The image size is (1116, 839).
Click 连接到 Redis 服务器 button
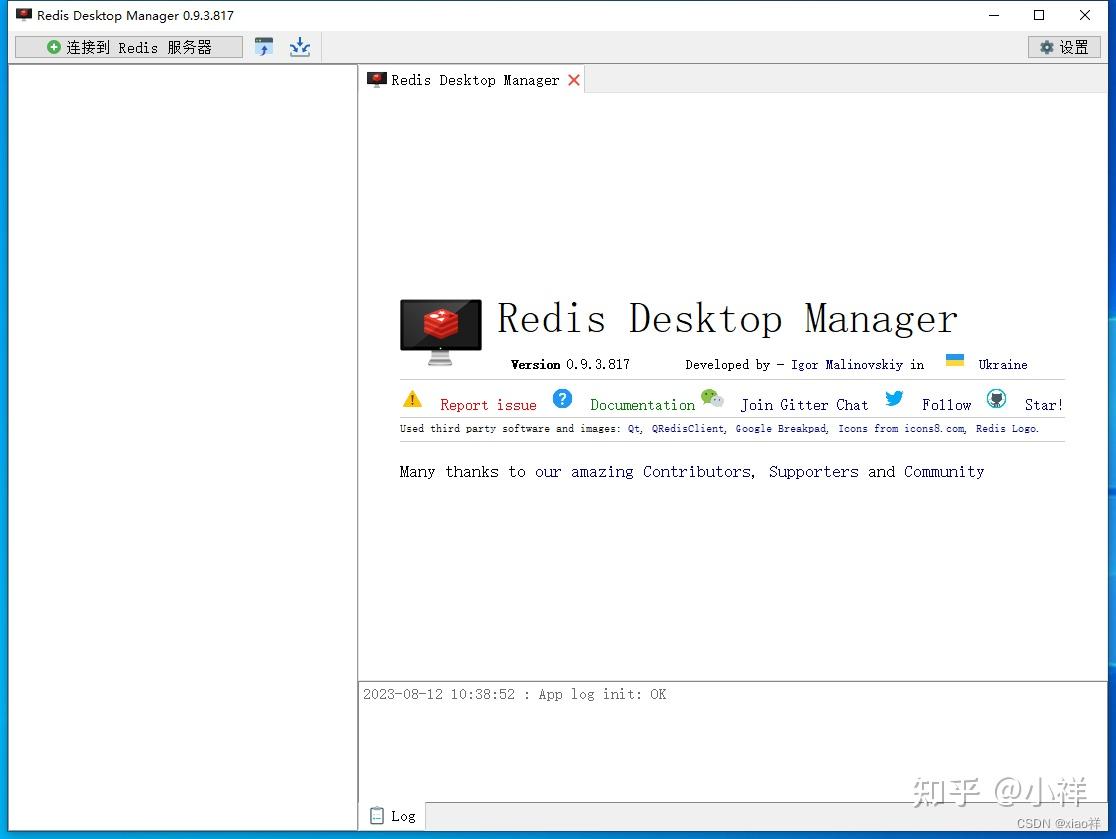(128, 46)
